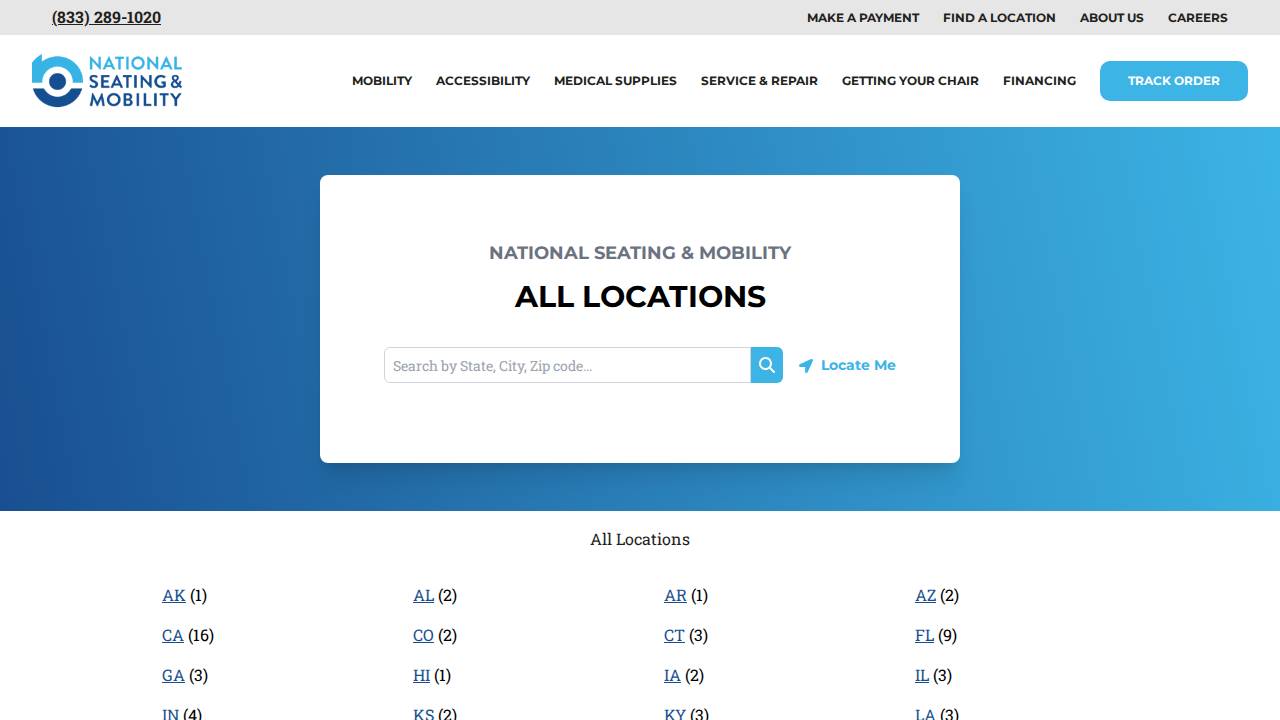View the CT locations link

pos(673,635)
